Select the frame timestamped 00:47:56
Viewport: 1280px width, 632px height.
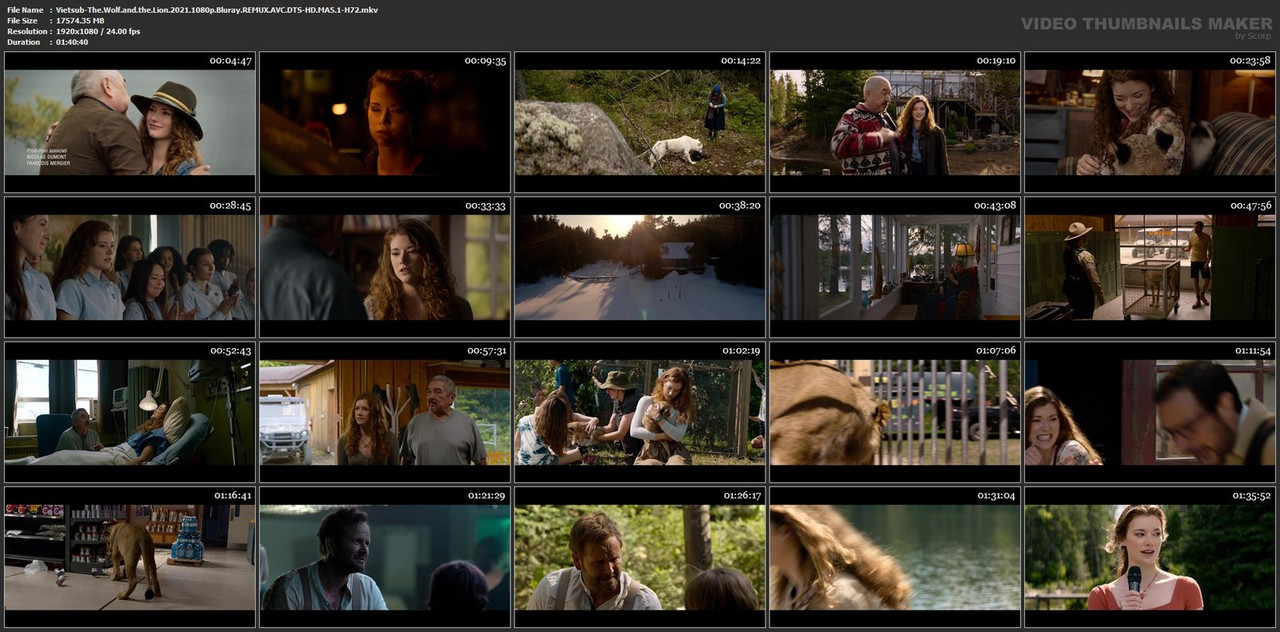[1150, 267]
